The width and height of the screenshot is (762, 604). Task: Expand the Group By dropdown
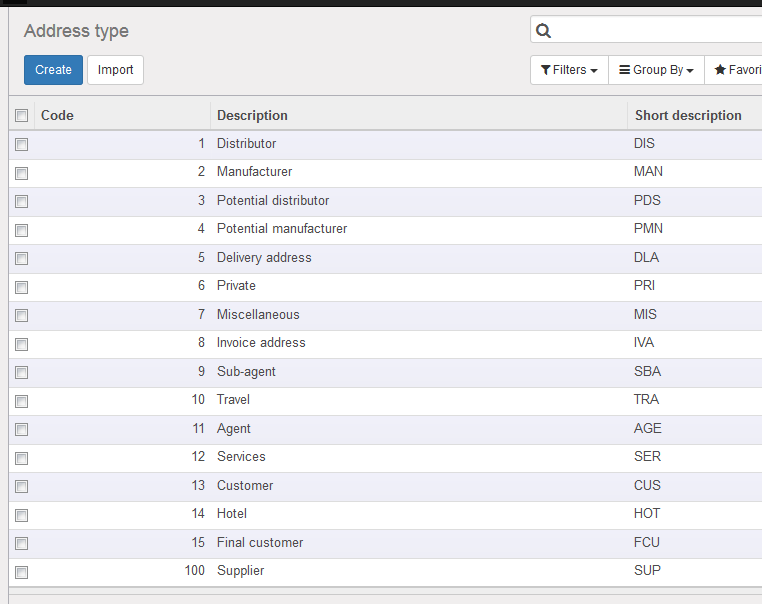656,70
